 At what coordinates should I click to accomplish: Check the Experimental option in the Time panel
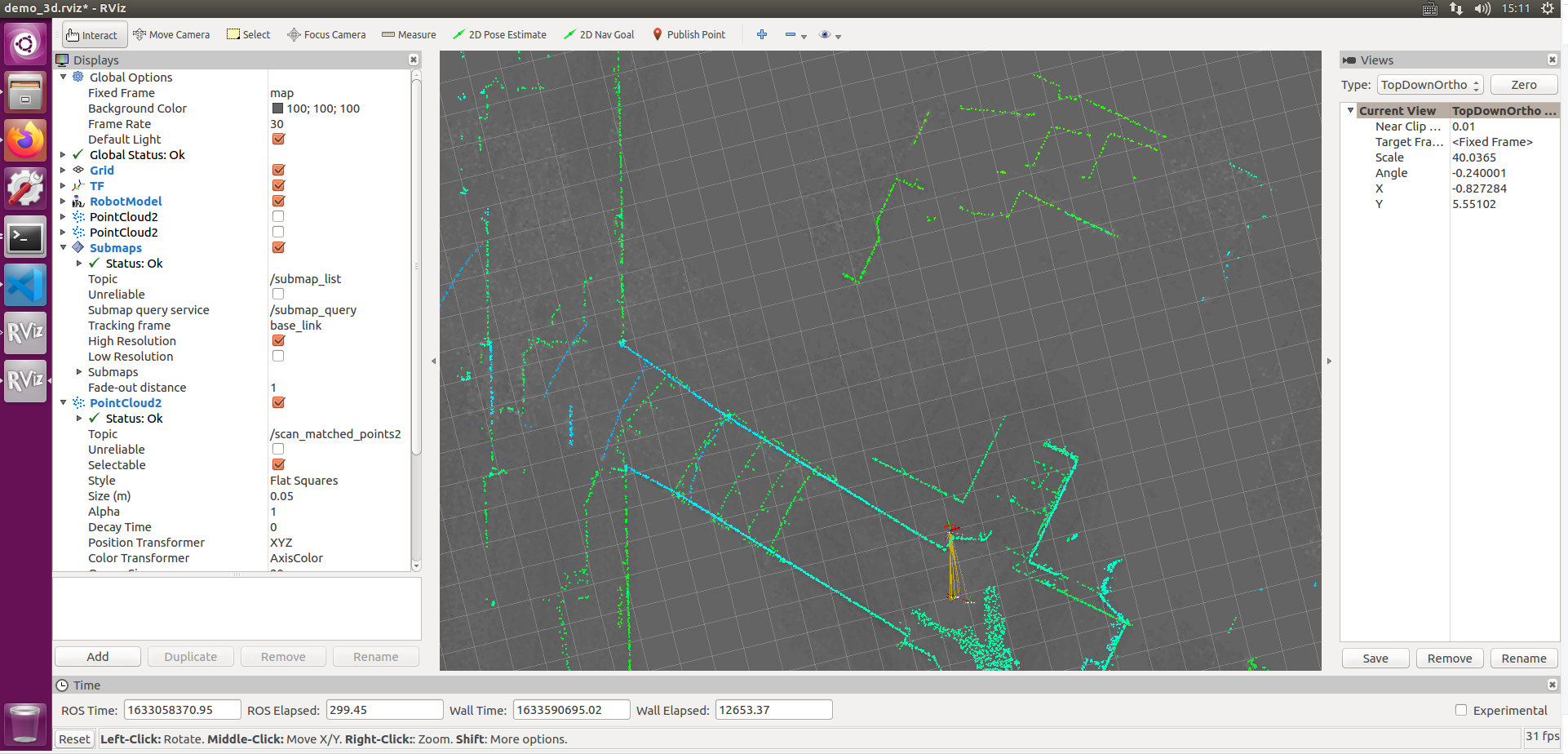[1459, 709]
